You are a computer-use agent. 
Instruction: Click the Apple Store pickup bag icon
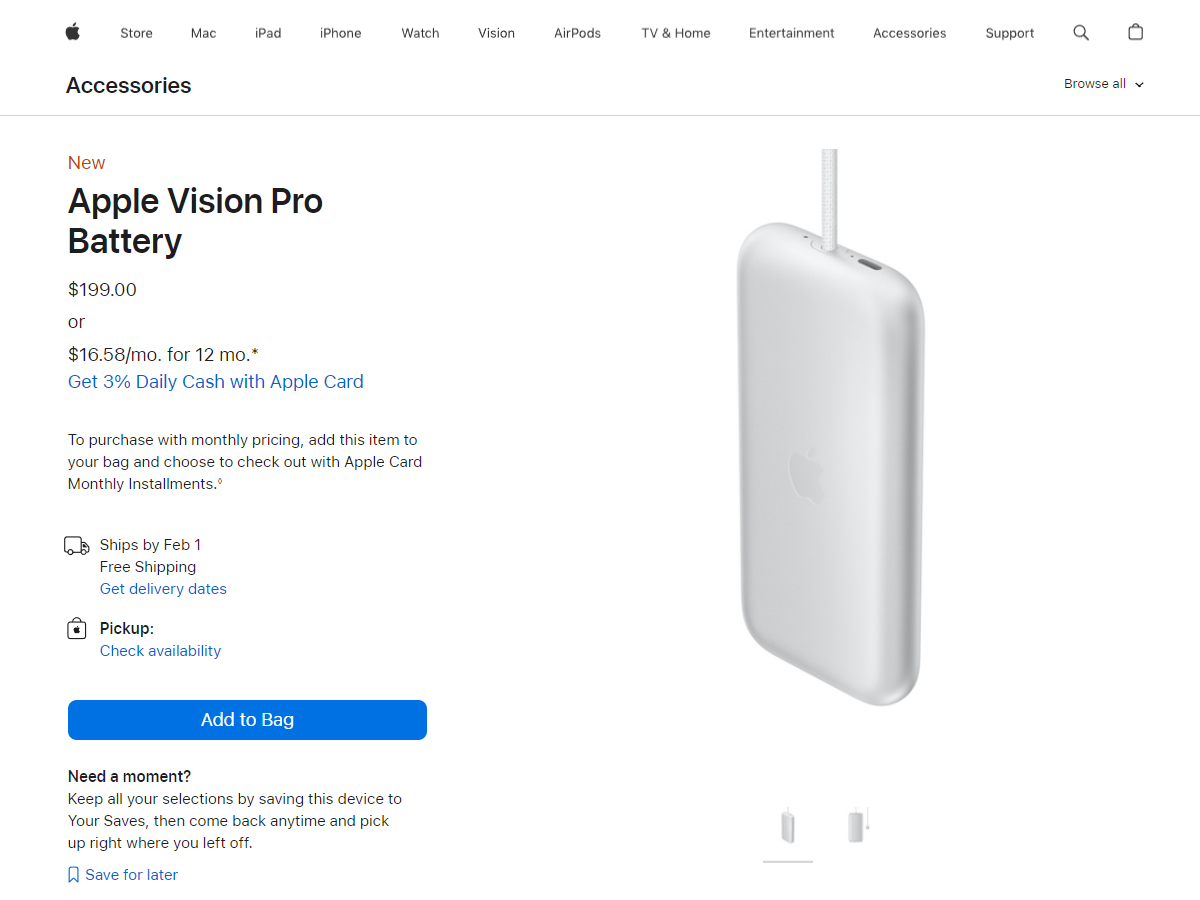point(76,628)
